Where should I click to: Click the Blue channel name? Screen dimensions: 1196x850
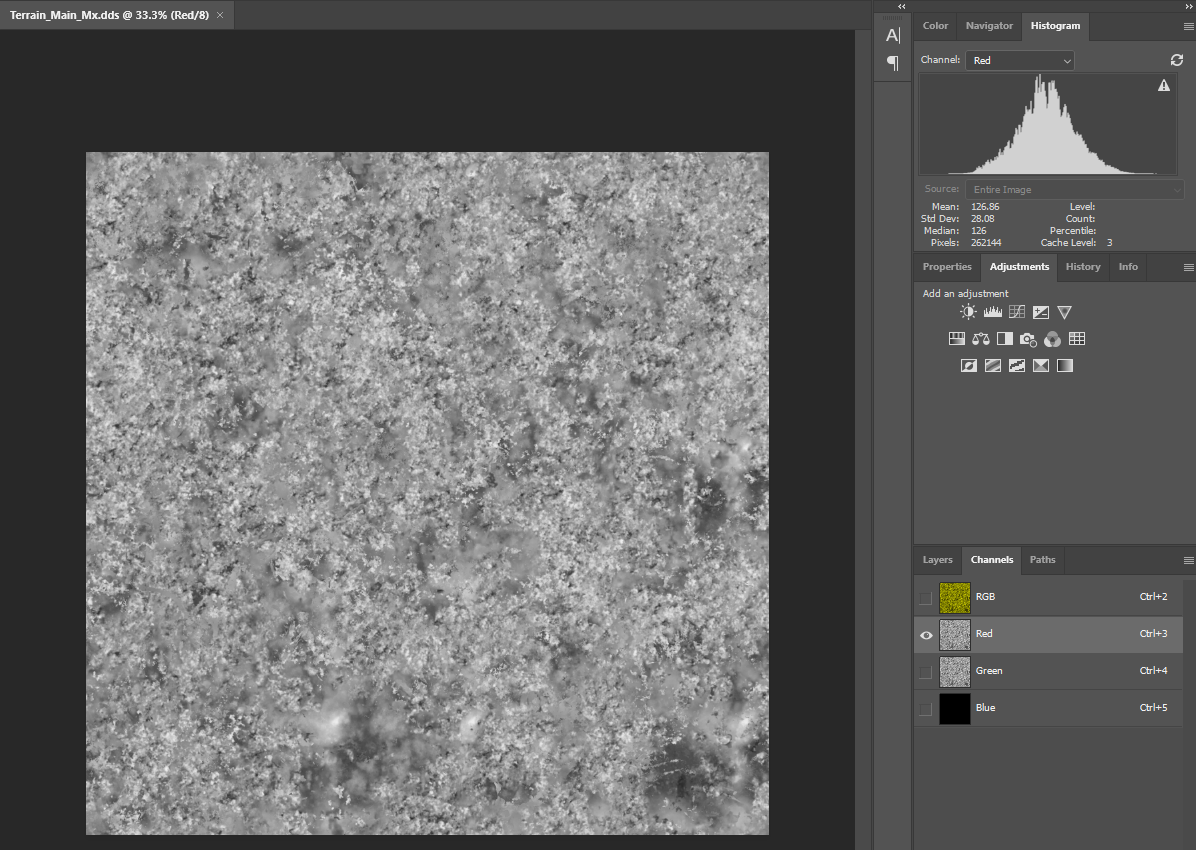[x=985, y=707]
